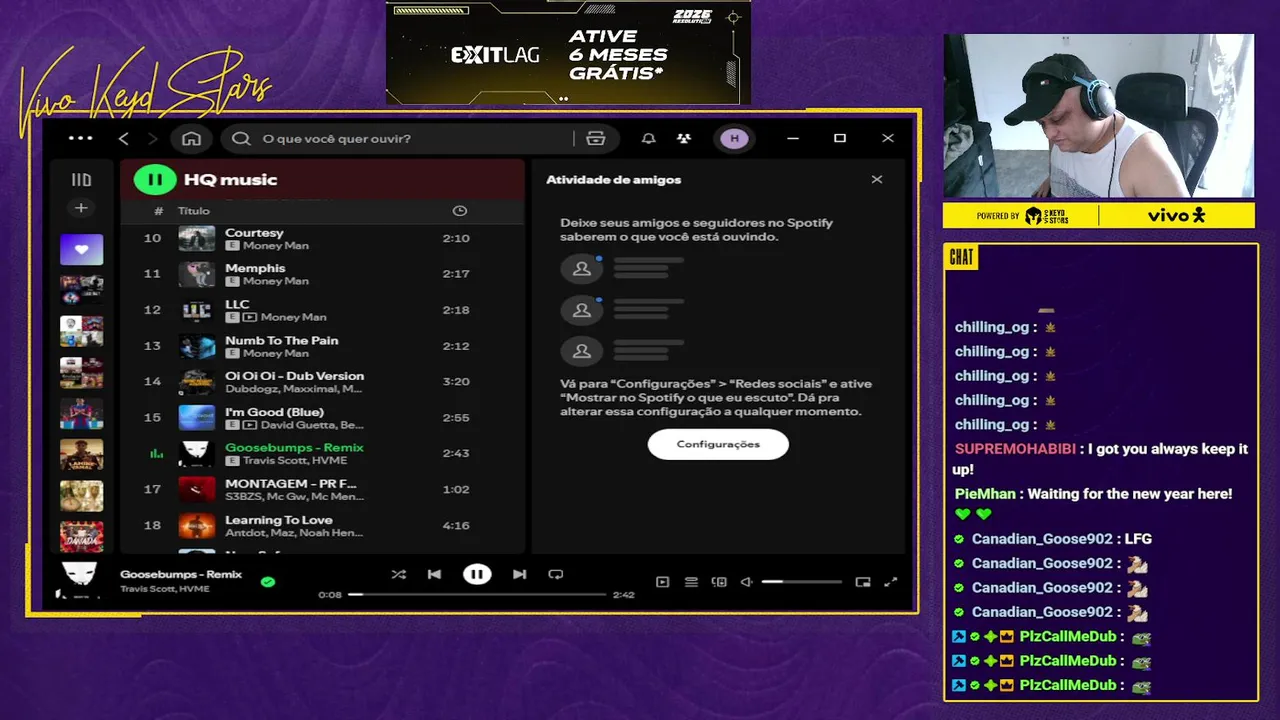Sort by the 'Título' column header
Viewport: 1280px width, 720px height.
click(x=194, y=211)
